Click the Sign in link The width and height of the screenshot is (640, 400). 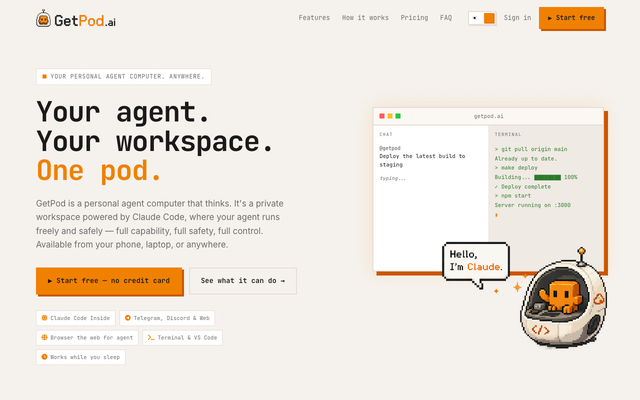pos(517,18)
